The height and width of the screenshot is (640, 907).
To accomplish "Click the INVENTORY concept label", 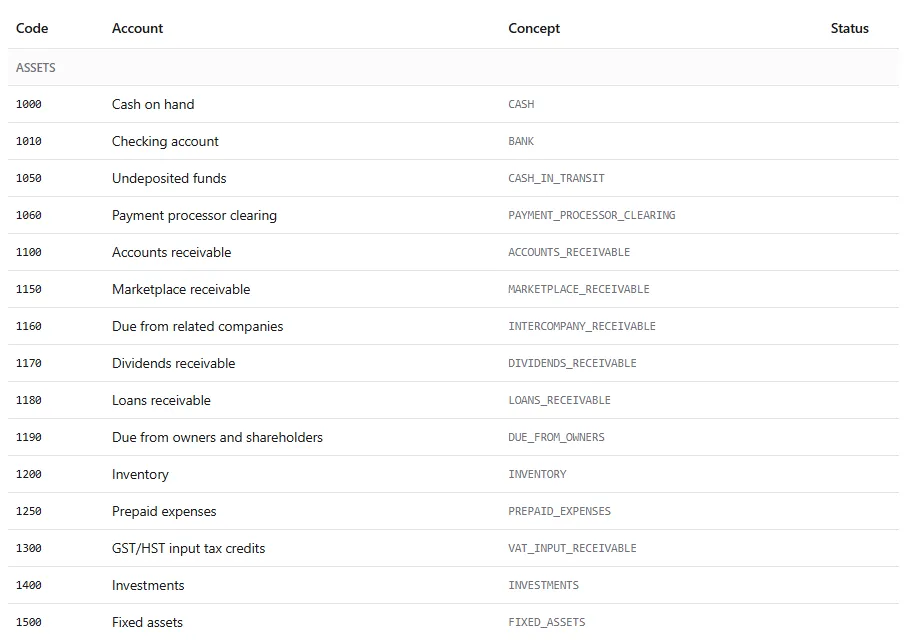I will point(537,475).
